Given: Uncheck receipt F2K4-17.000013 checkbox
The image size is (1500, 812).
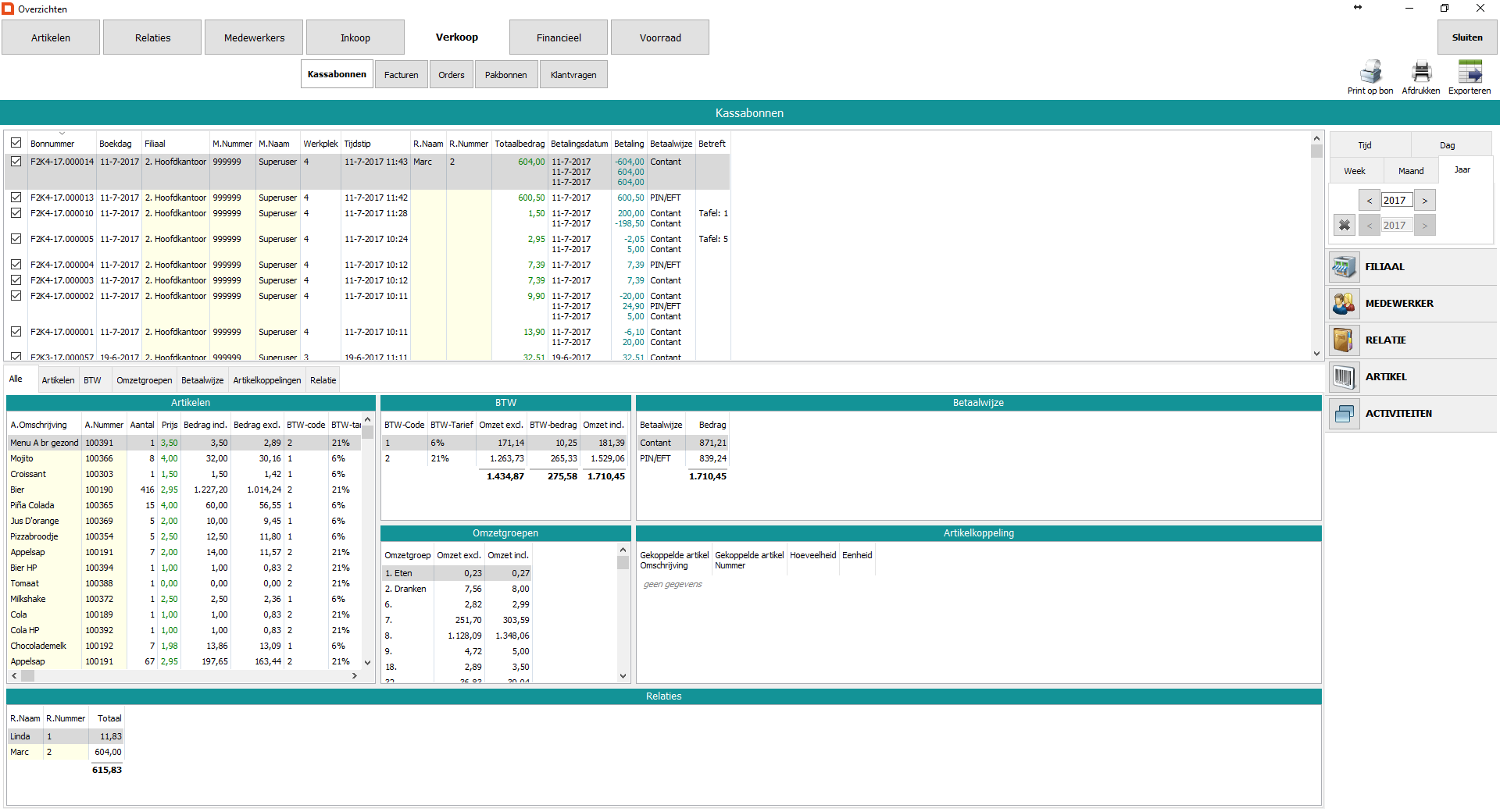Looking at the screenshot, I should (16, 198).
